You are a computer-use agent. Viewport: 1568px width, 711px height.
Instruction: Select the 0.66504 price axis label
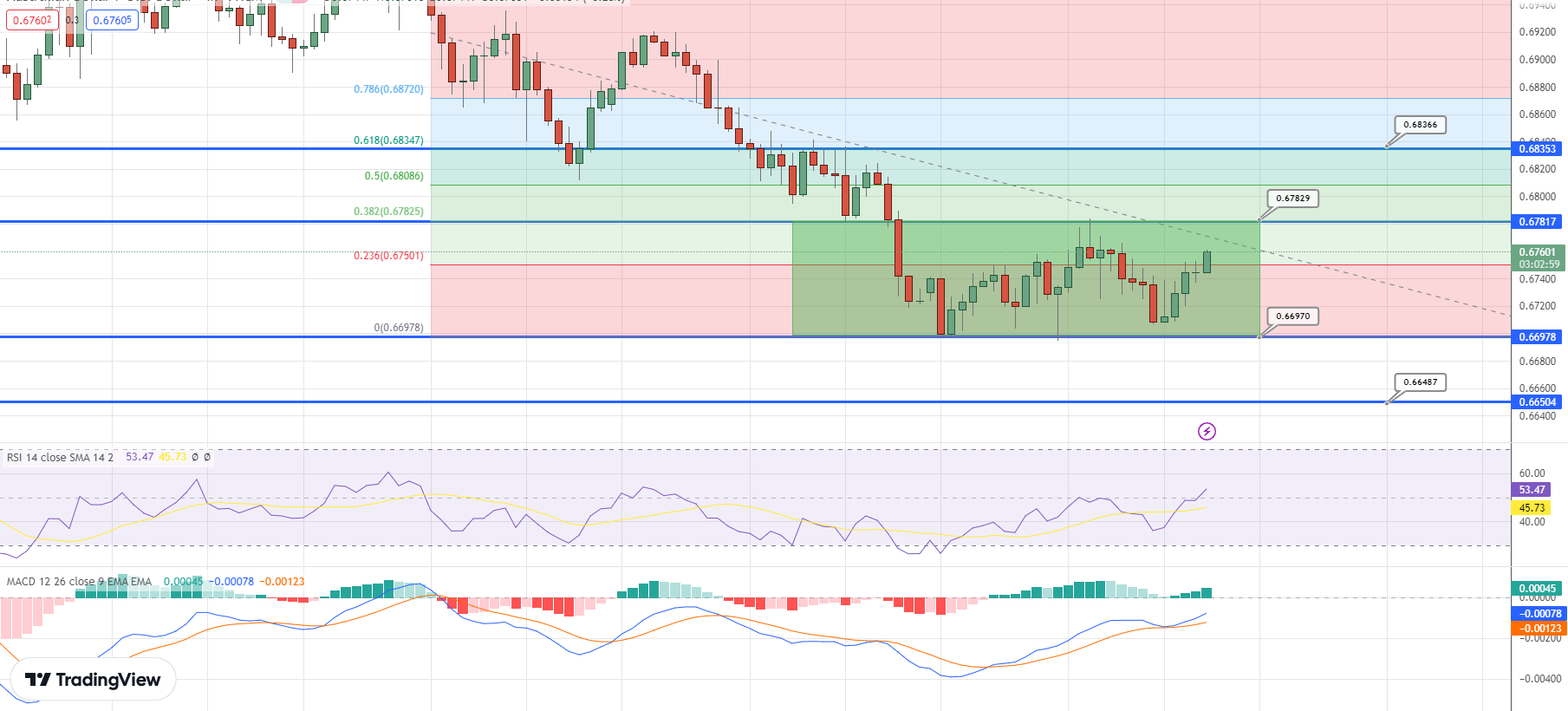pos(1537,402)
